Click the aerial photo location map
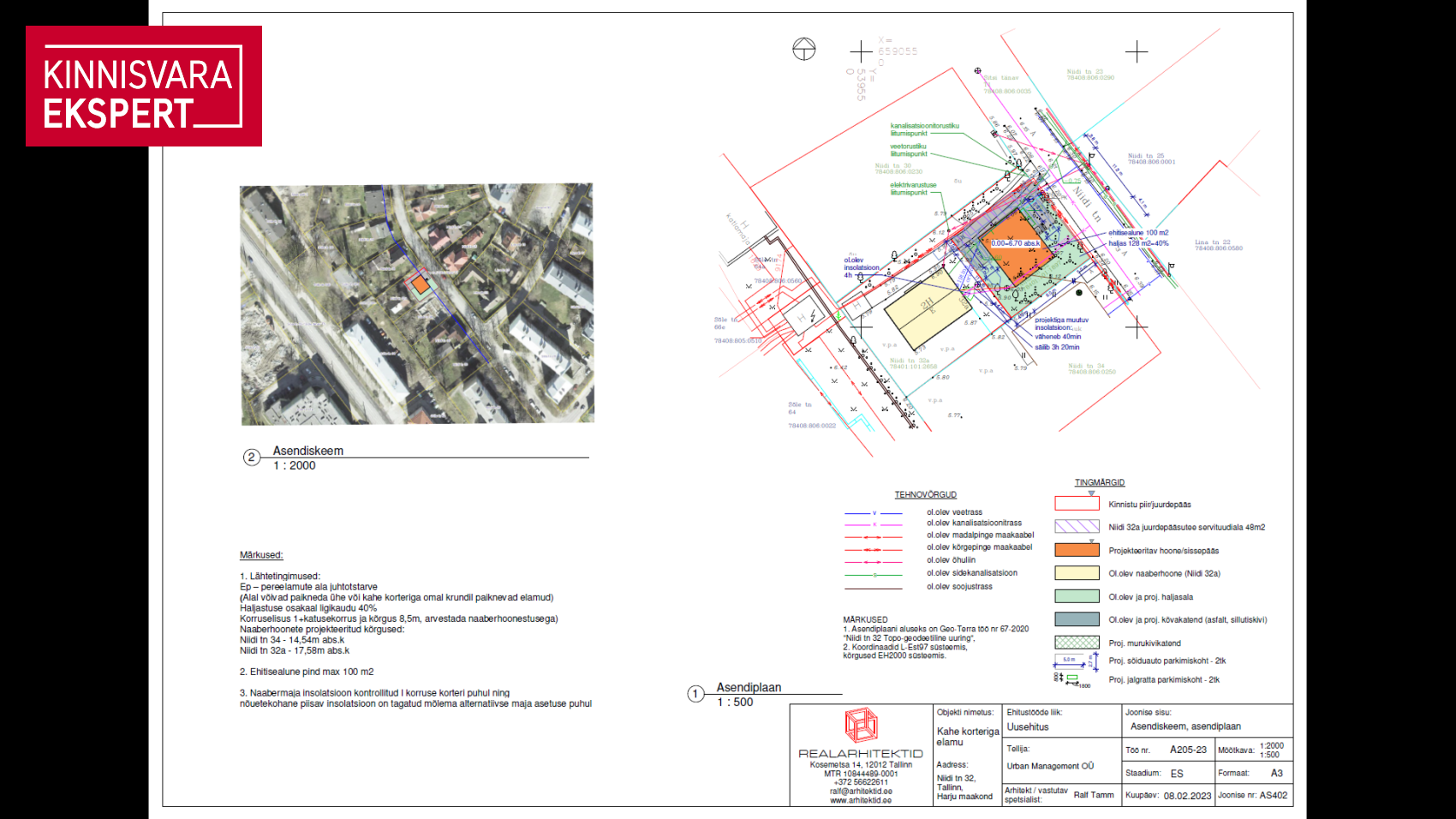The width and height of the screenshot is (1456, 819). [x=416, y=304]
